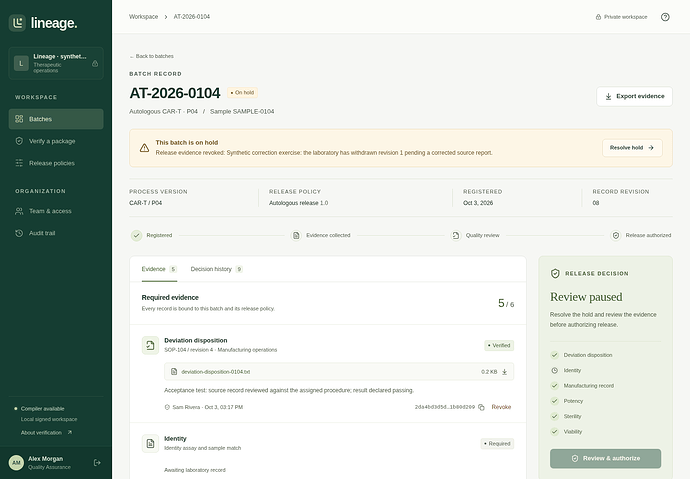690x479 pixels.
Task: Click the Resolve hold button
Action: point(632,148)
